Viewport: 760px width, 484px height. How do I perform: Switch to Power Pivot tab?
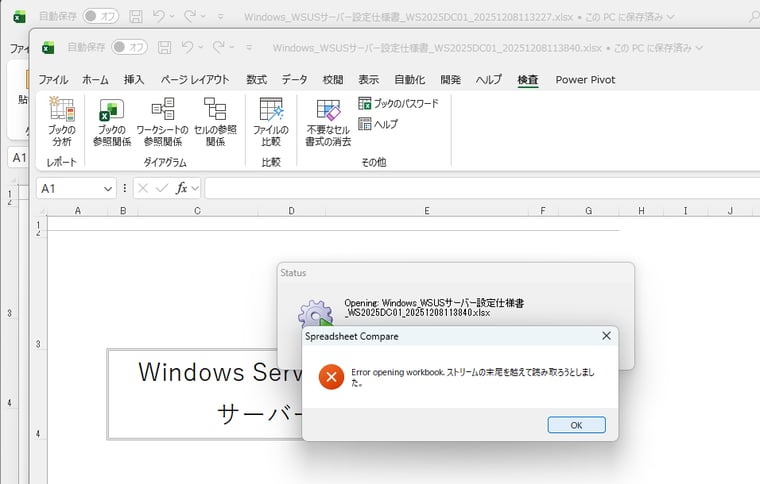click(x=585, y=79)
